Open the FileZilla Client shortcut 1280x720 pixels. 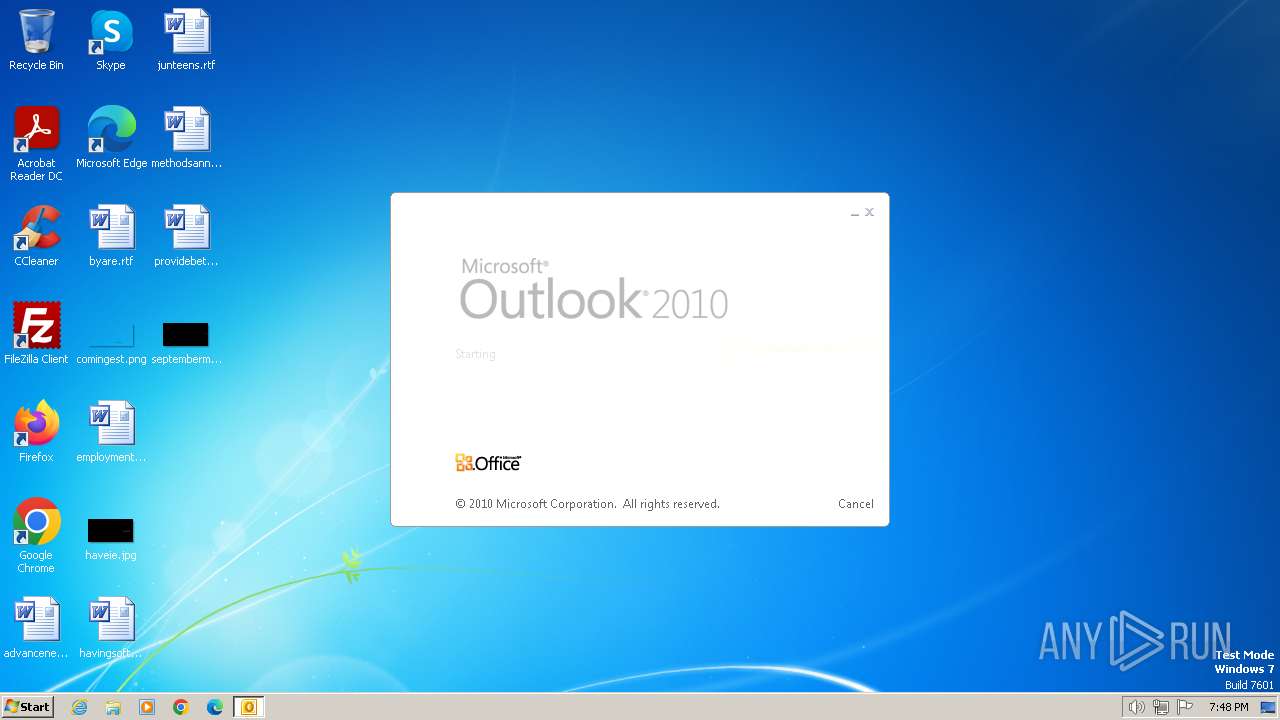point(36,334)
